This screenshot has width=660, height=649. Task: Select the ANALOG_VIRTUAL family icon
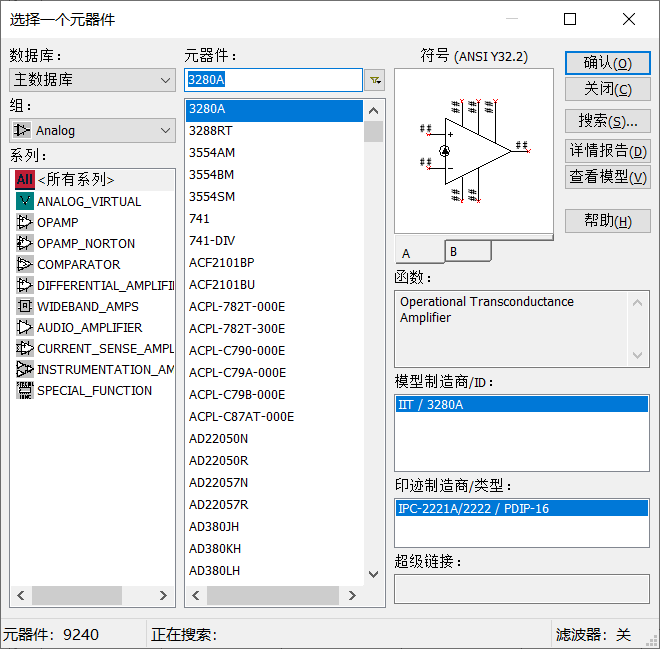[x=25, y=201]
